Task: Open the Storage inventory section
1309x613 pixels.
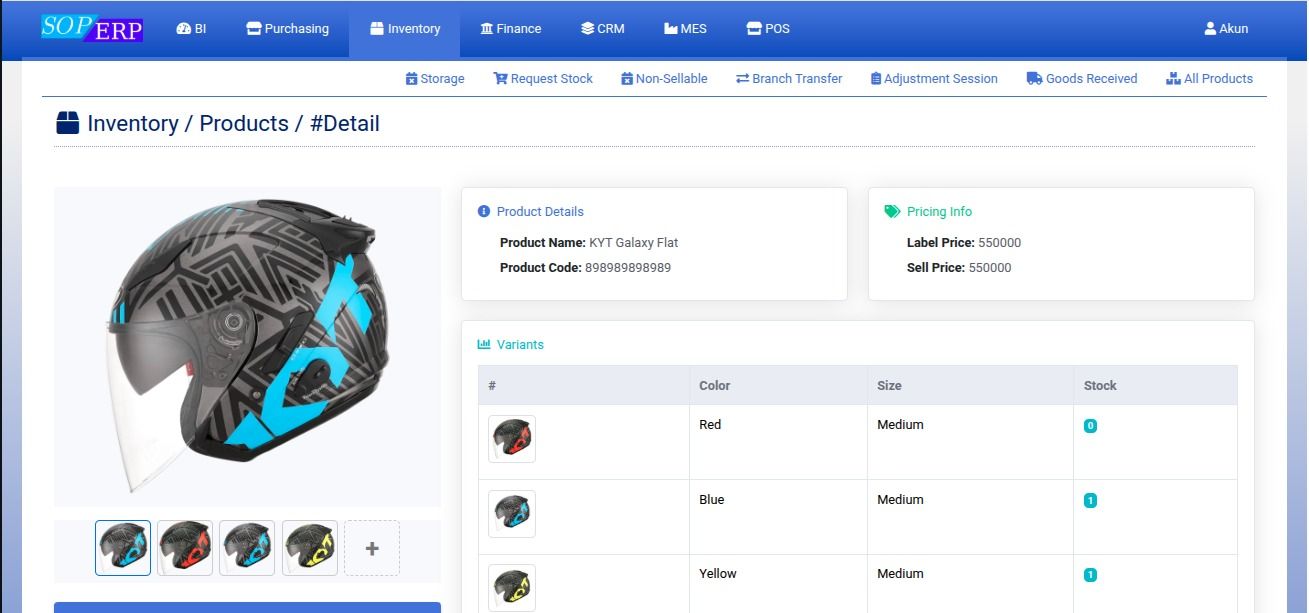Action: click(435, 78)
